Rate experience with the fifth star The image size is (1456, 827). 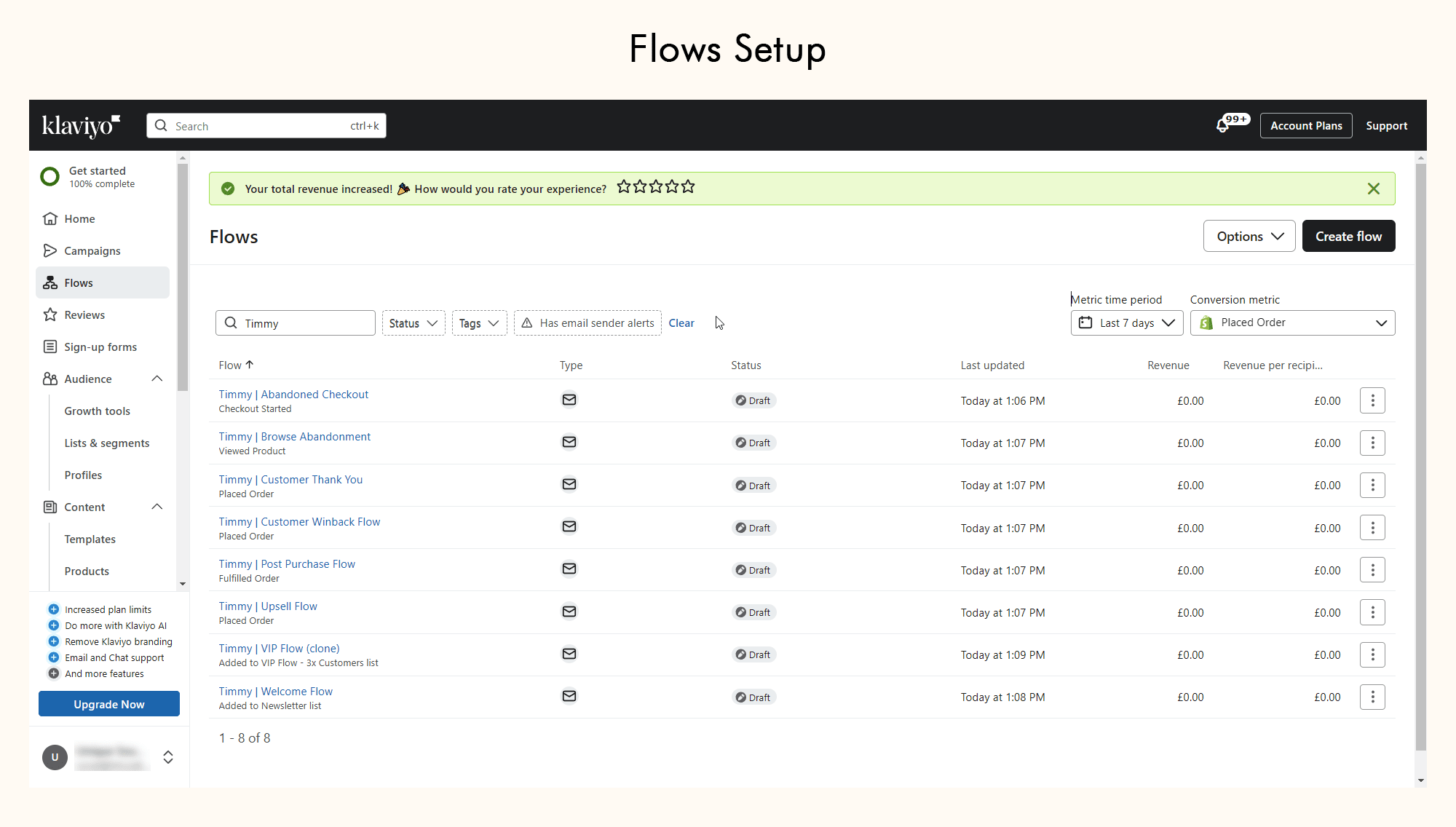point(688,187)
